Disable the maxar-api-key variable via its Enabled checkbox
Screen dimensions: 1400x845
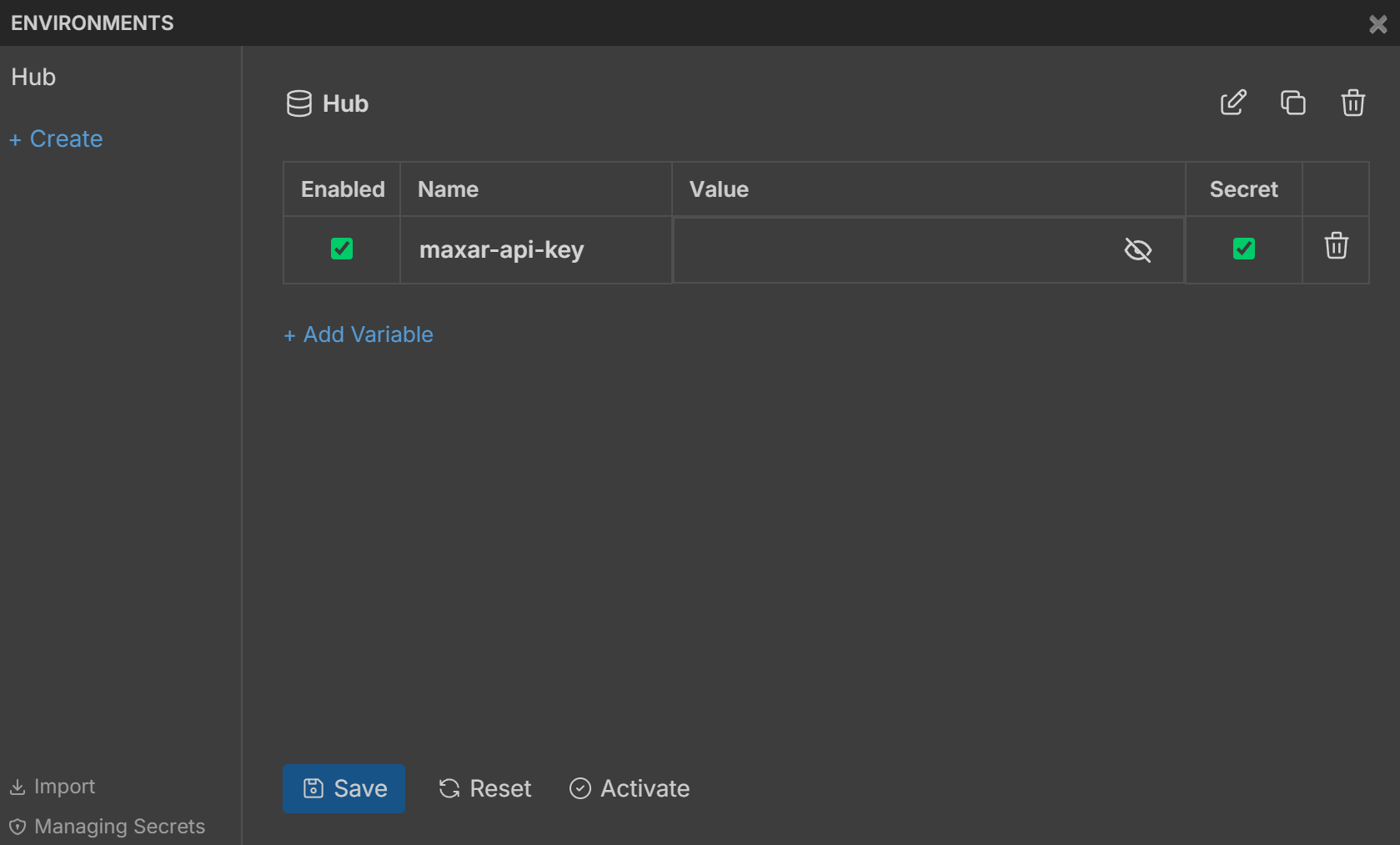click(341, 249)
